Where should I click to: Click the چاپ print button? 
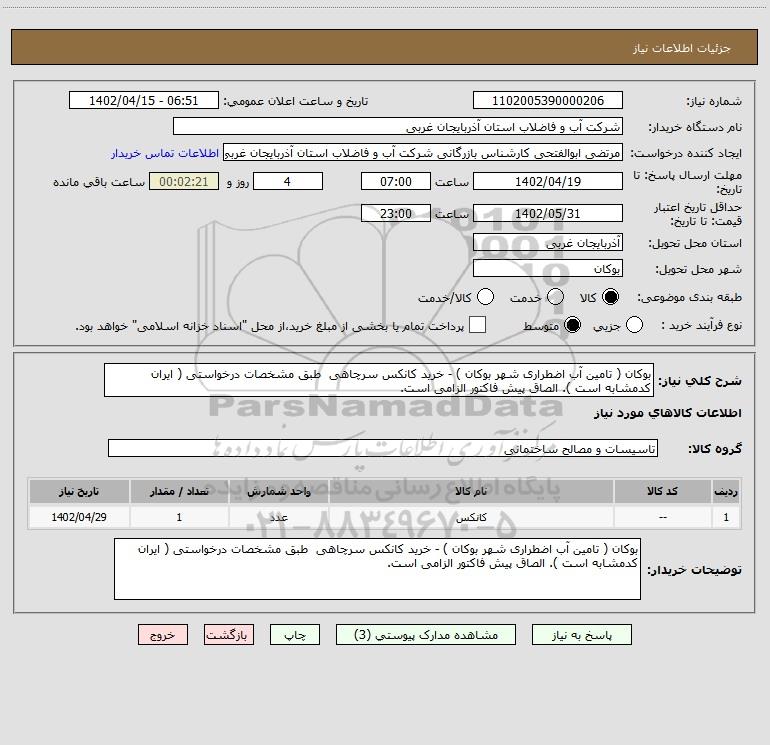tap(295, 635)
